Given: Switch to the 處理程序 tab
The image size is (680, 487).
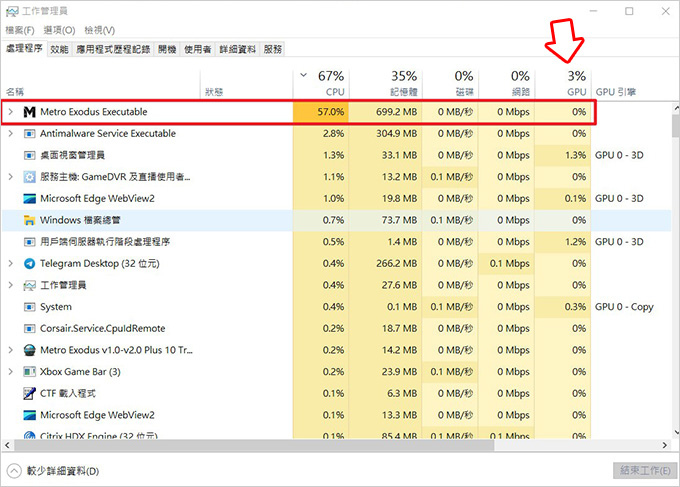Looking at the screenshot, I should [x=24, y=49].
